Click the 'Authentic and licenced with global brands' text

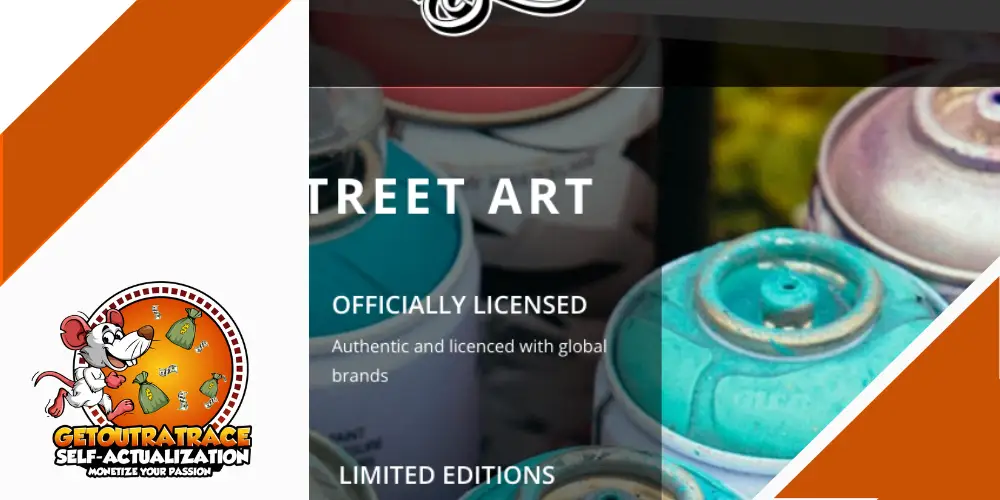469,361
